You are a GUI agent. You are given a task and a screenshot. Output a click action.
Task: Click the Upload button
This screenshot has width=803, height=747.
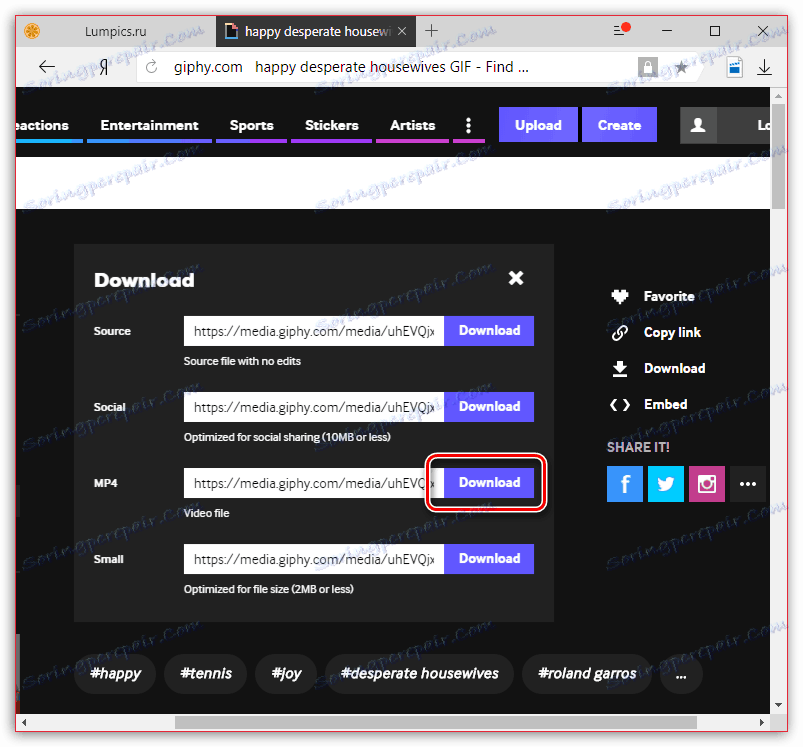(x=538, y=124)
